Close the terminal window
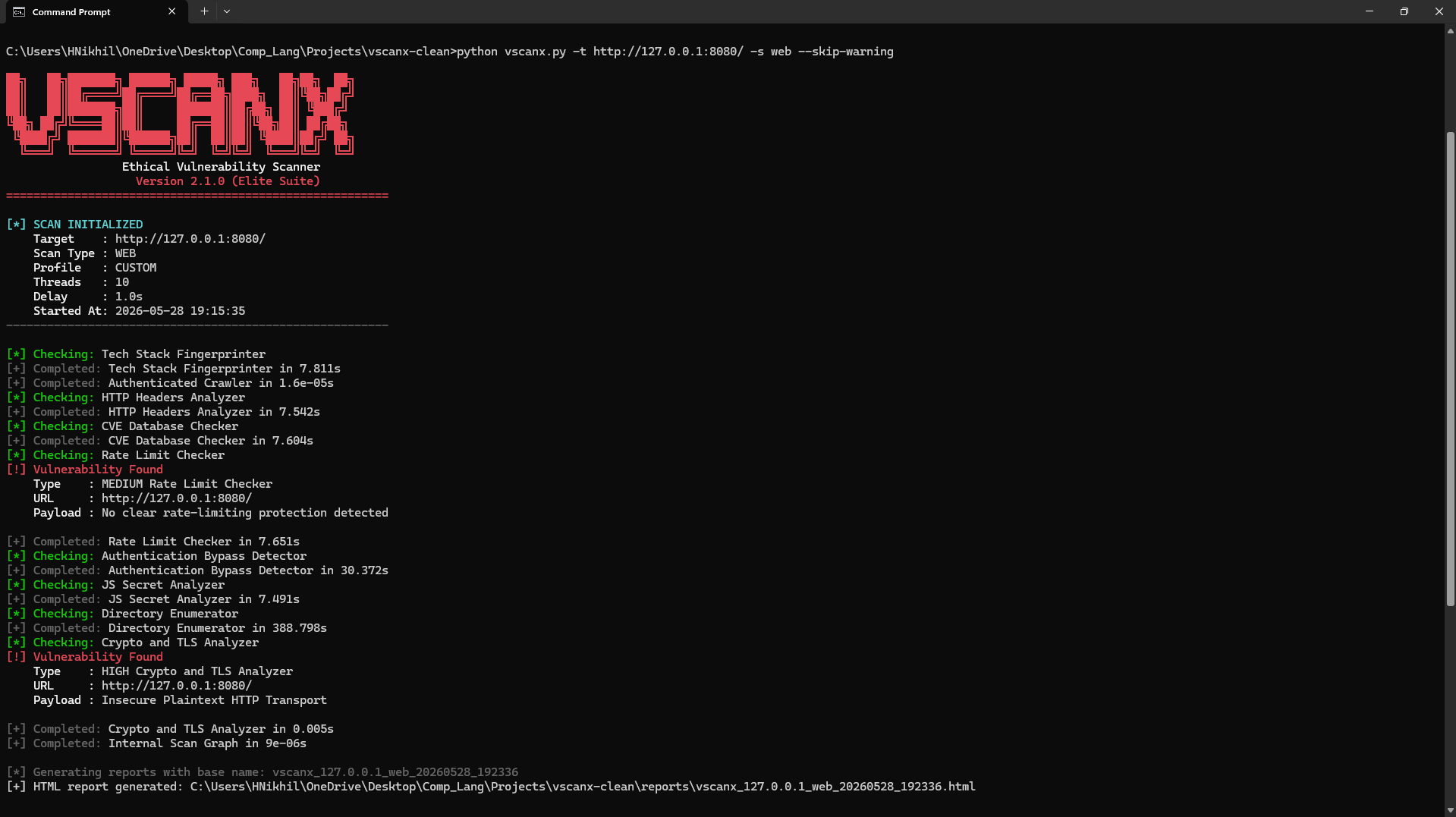 click(1439, 11)
